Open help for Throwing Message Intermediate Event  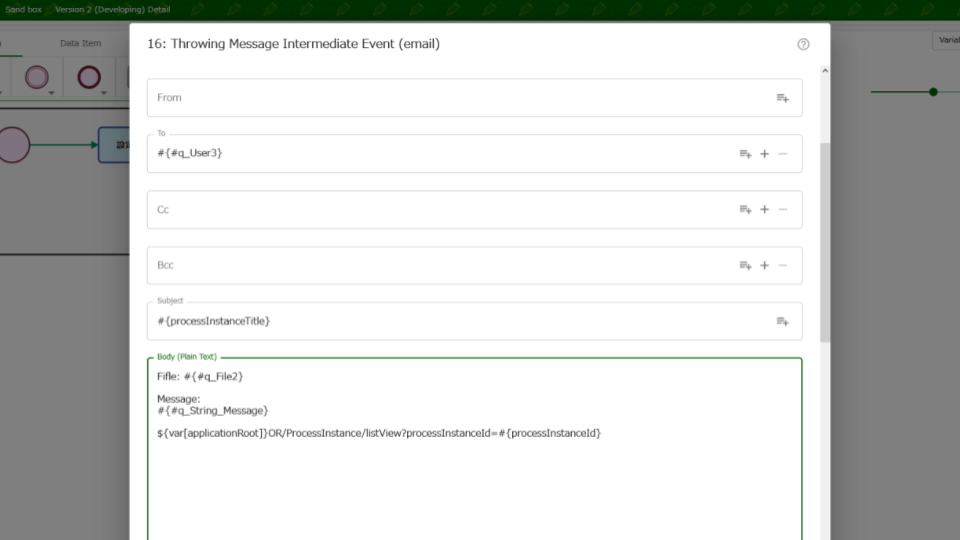point(803,45)
